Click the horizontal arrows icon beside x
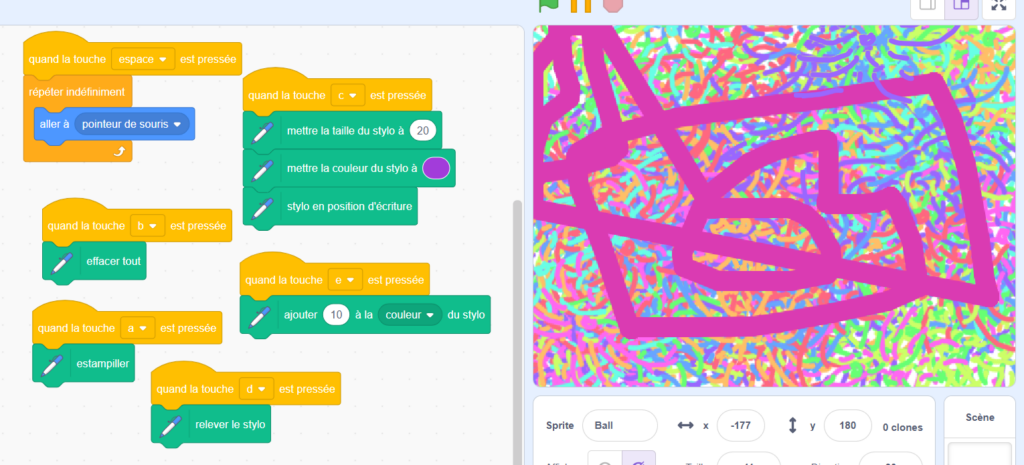This screenshot has width=1024, height=465. click(x=685, y=426)
